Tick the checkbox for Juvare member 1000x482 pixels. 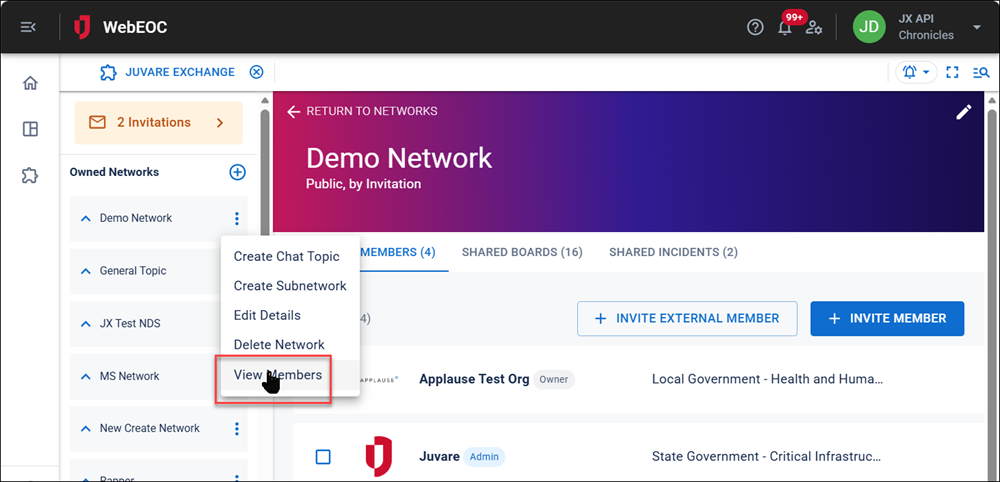[x=323, y=456]
